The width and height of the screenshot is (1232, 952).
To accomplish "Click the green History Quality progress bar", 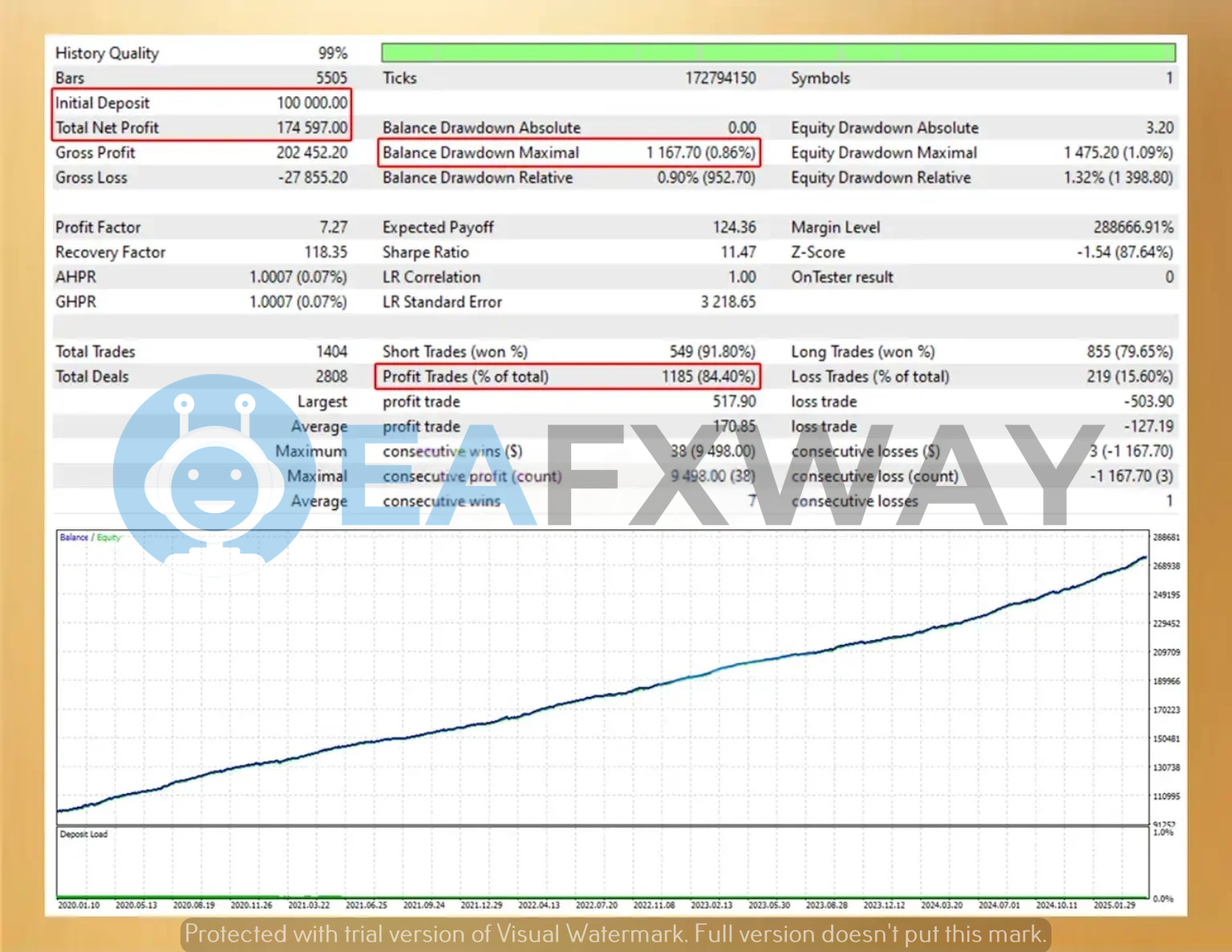I will click(777, 53).
